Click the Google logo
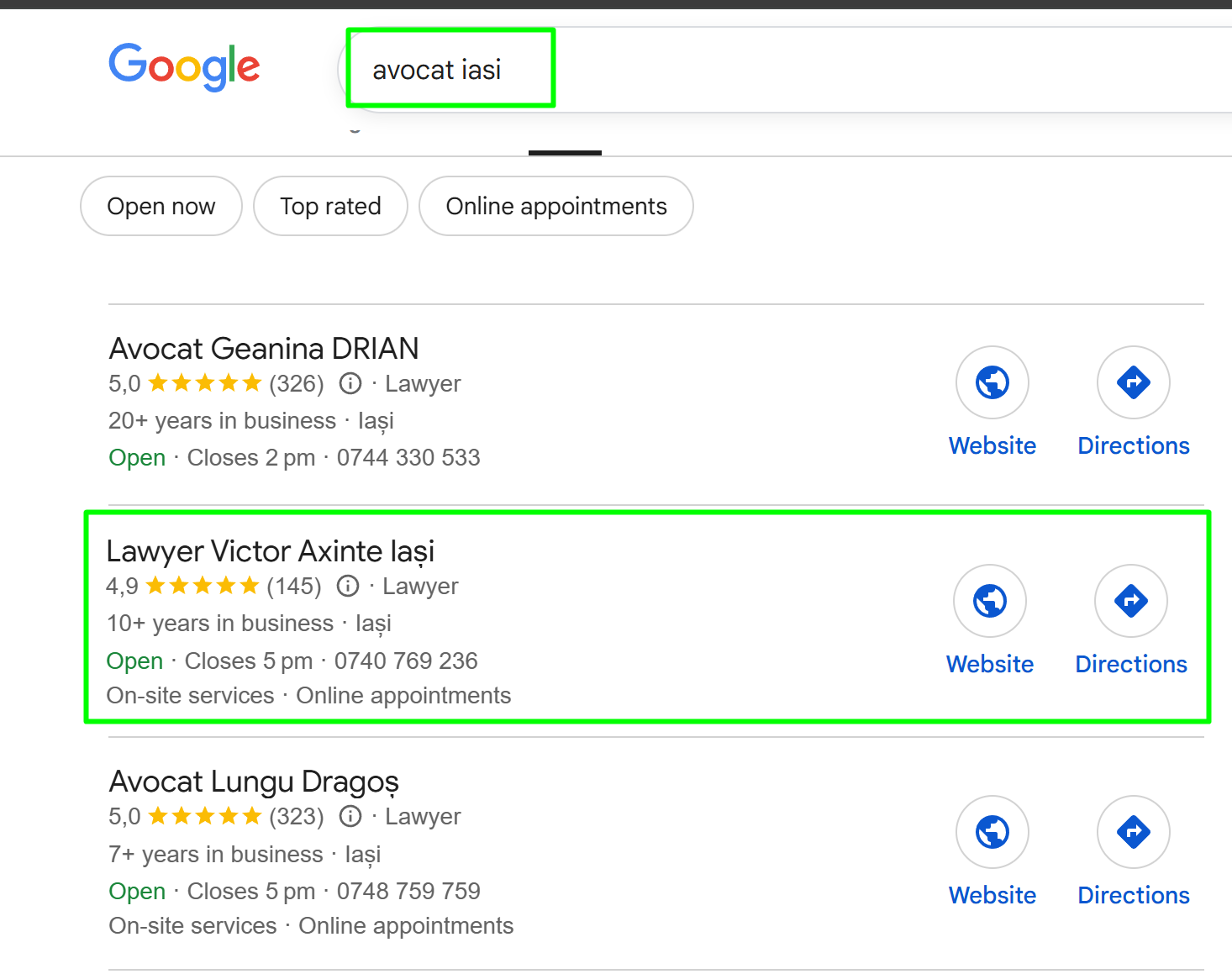This screenshot has width=1232, height=974. click(184, 66)
